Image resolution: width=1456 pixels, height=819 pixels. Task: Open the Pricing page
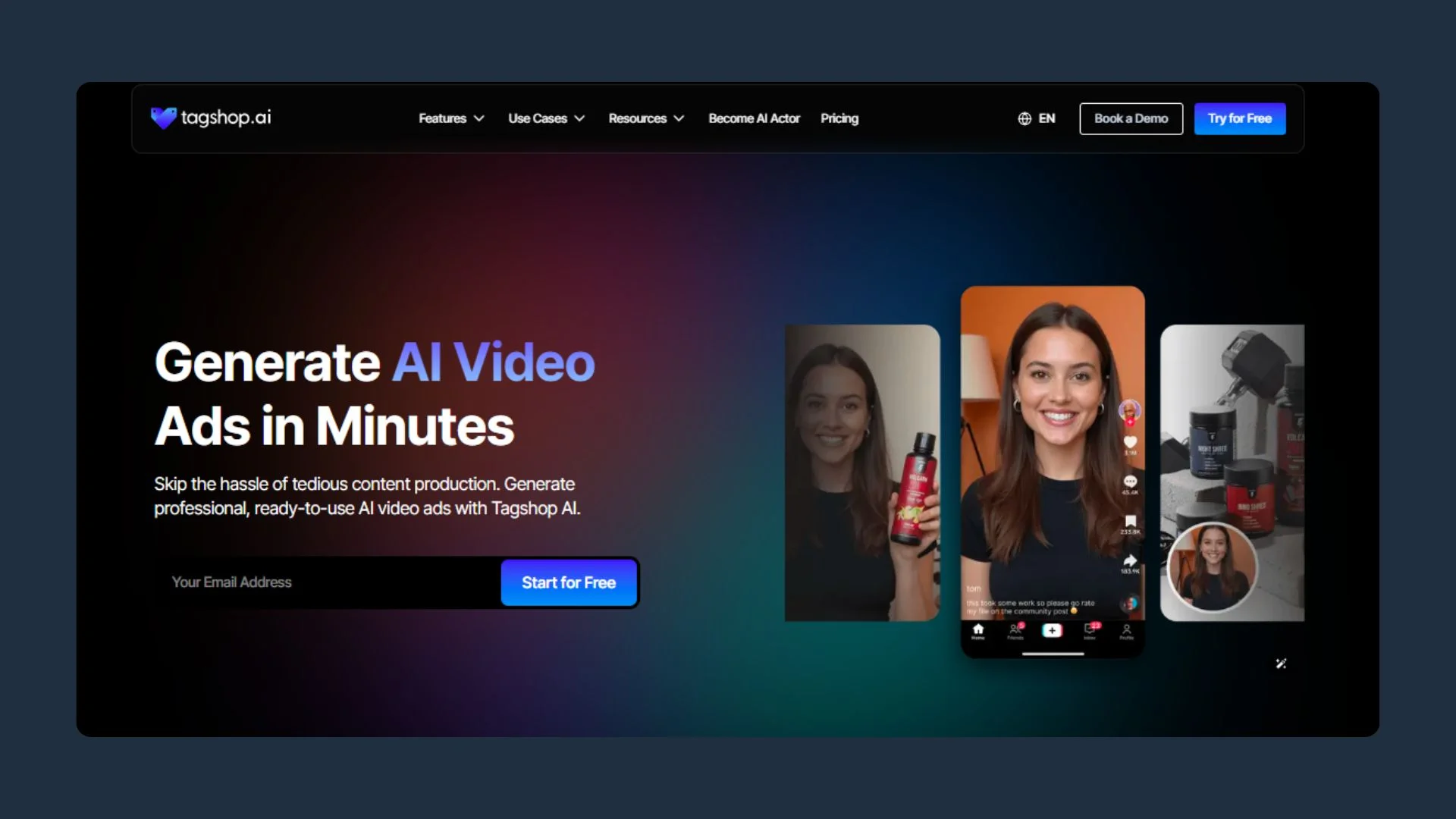pos(839,118)
